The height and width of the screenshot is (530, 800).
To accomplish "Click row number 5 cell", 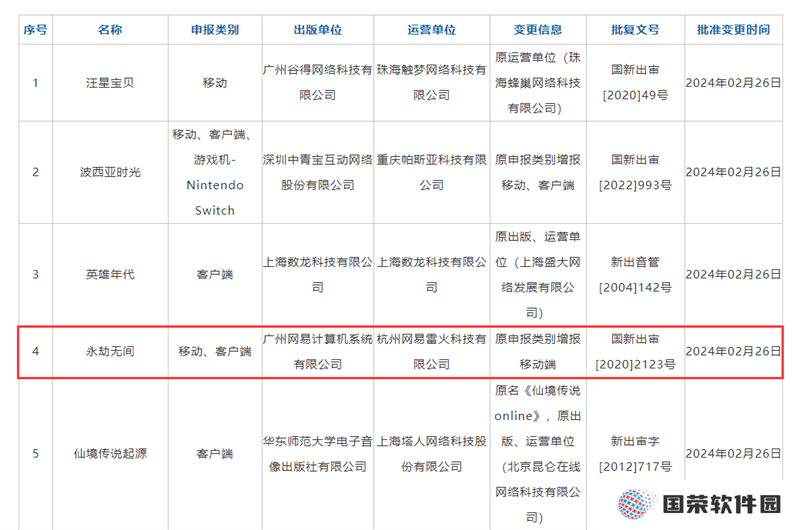I will (x=35, y=453).
